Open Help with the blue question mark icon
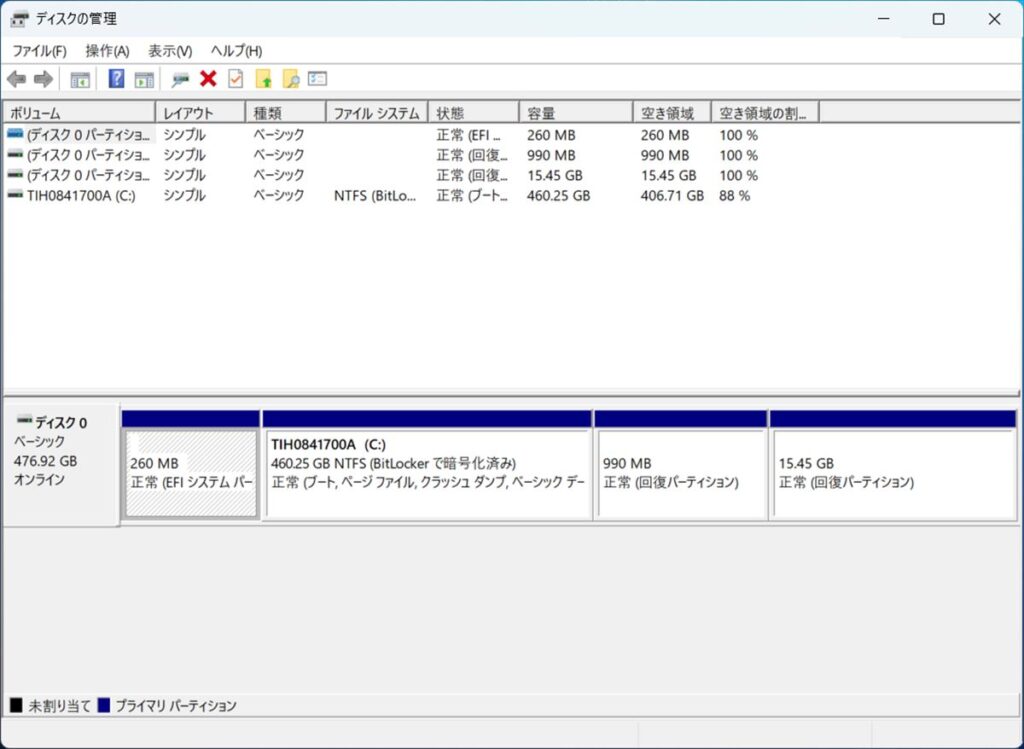The height and width of the screenshot is (749, 1024). (x=116, y=79)
